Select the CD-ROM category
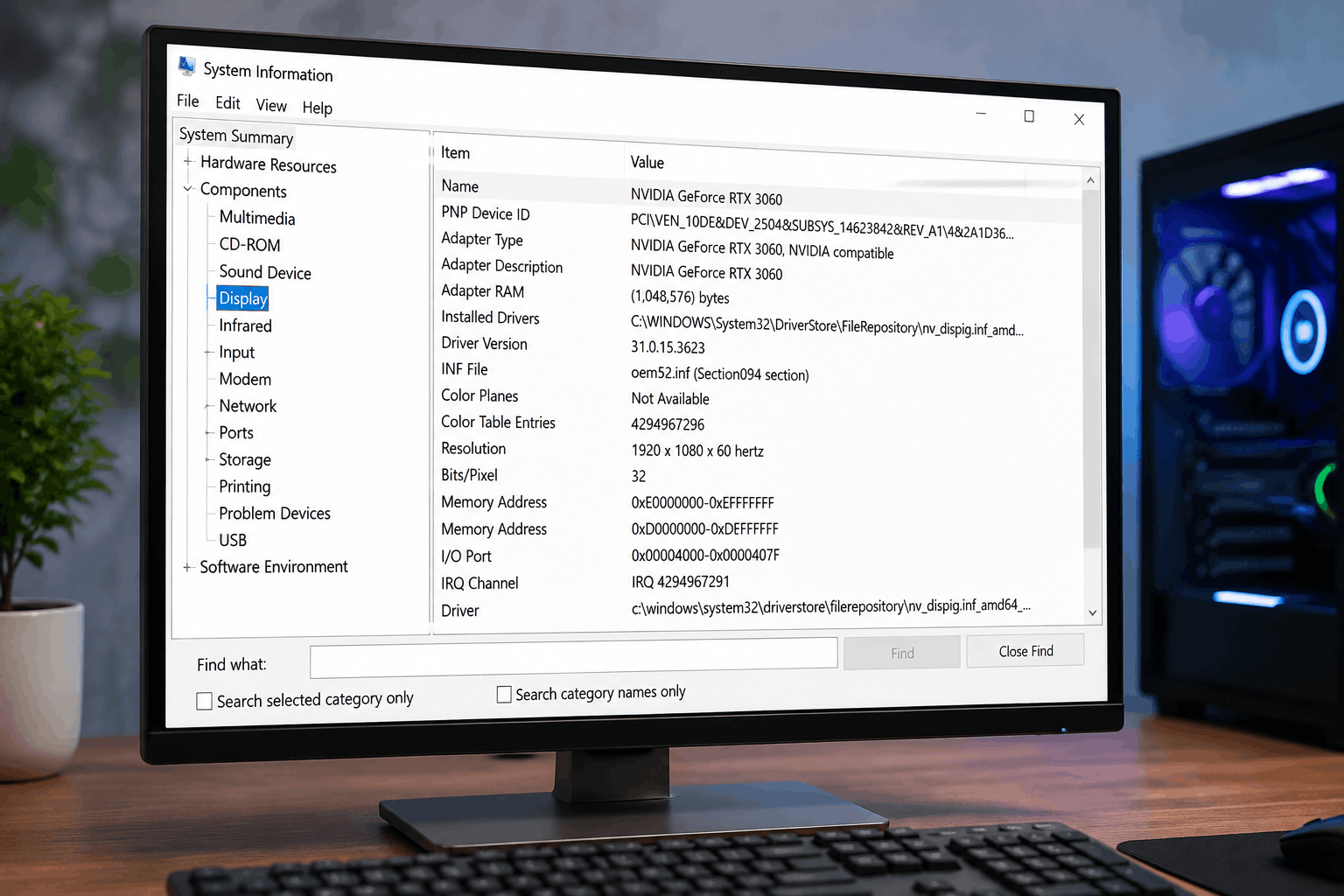The height and width of the screenshot is (896, 1344). tap(250, 245)
